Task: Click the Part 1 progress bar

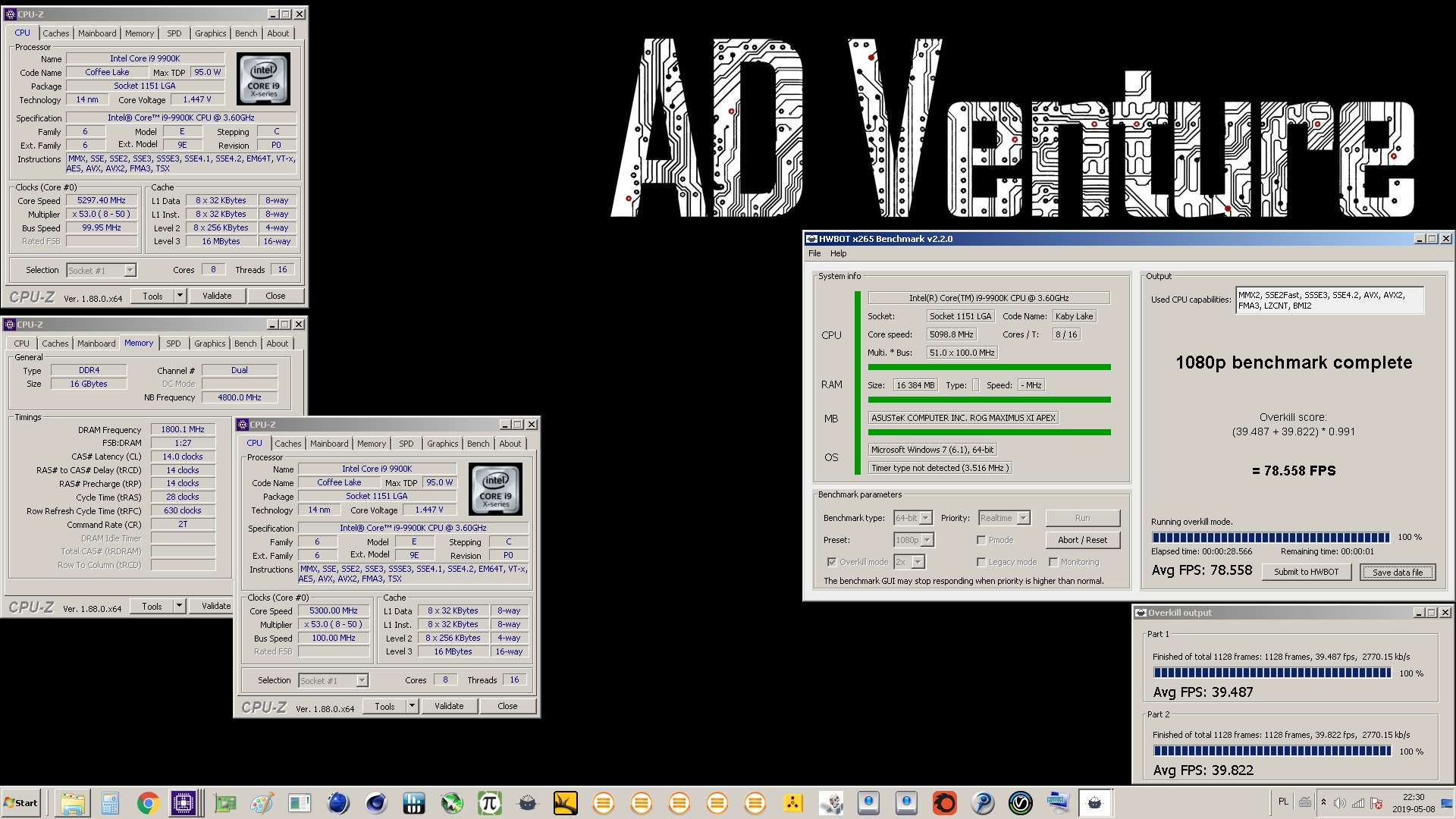Action: [1272, 673]
